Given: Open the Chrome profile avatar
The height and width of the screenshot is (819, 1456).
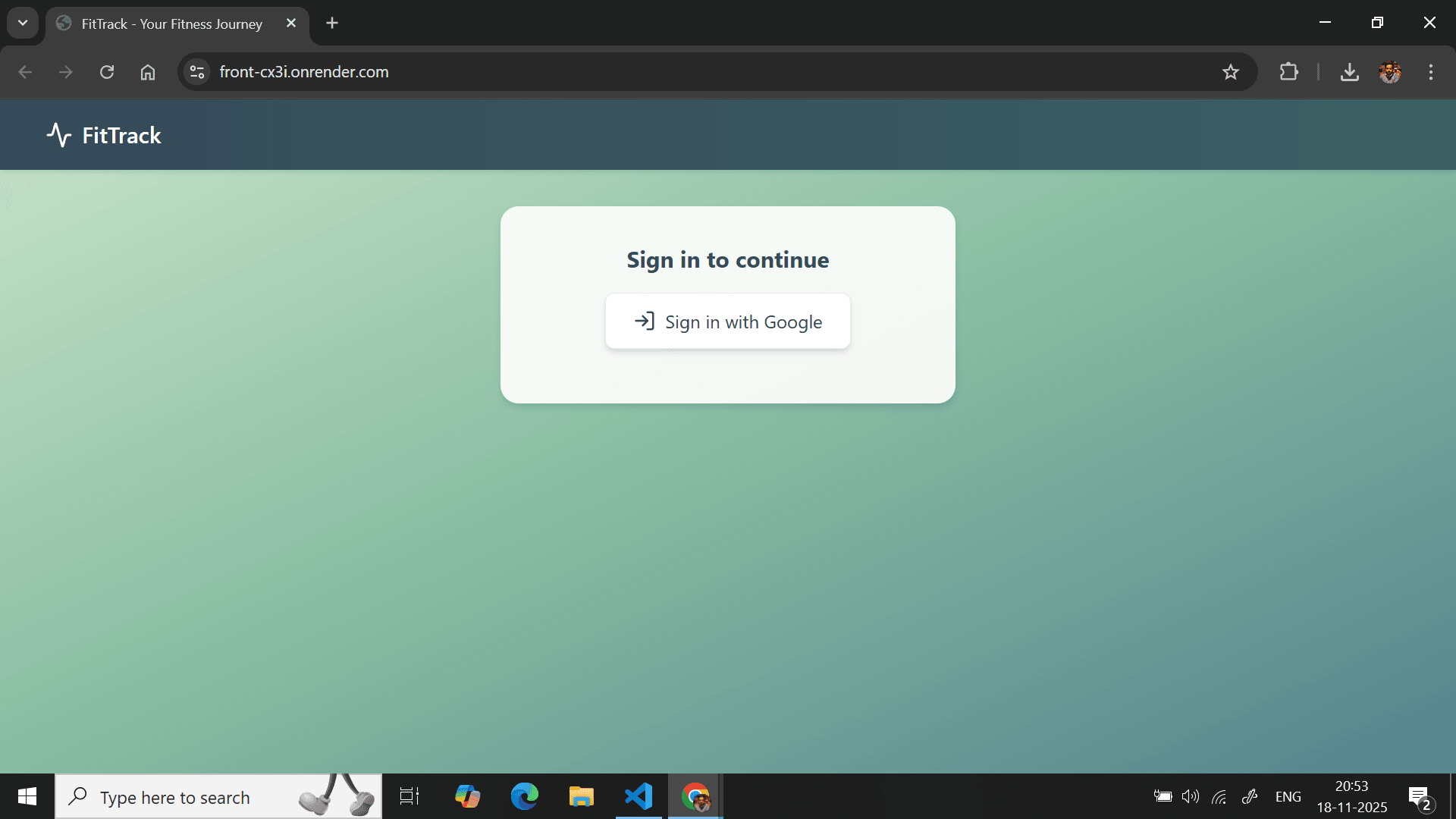Looking at the screenshot, I should tap(1391, 72).
